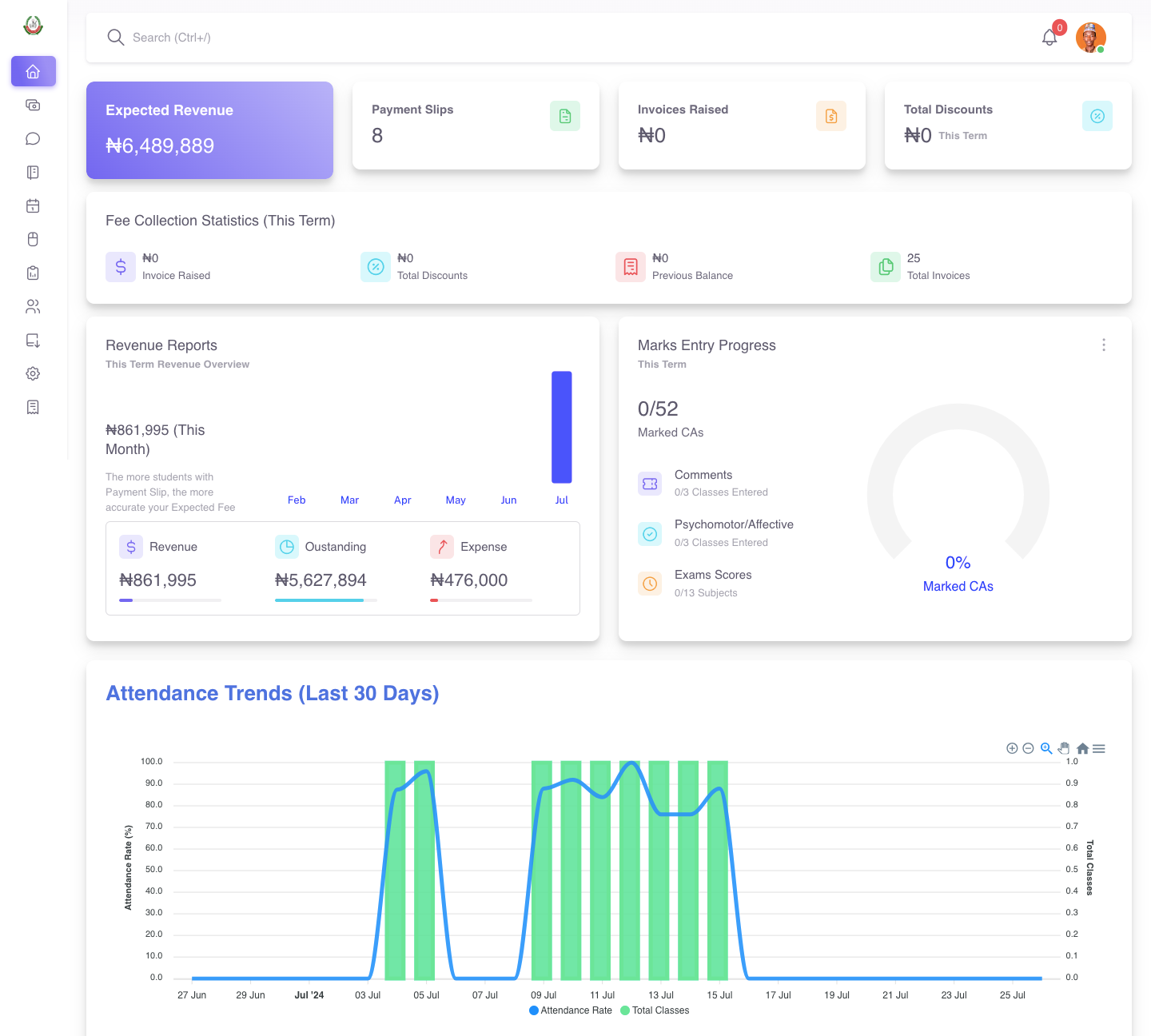
Task: Open the user avatar profile menu
Action: coord(1091,38)
